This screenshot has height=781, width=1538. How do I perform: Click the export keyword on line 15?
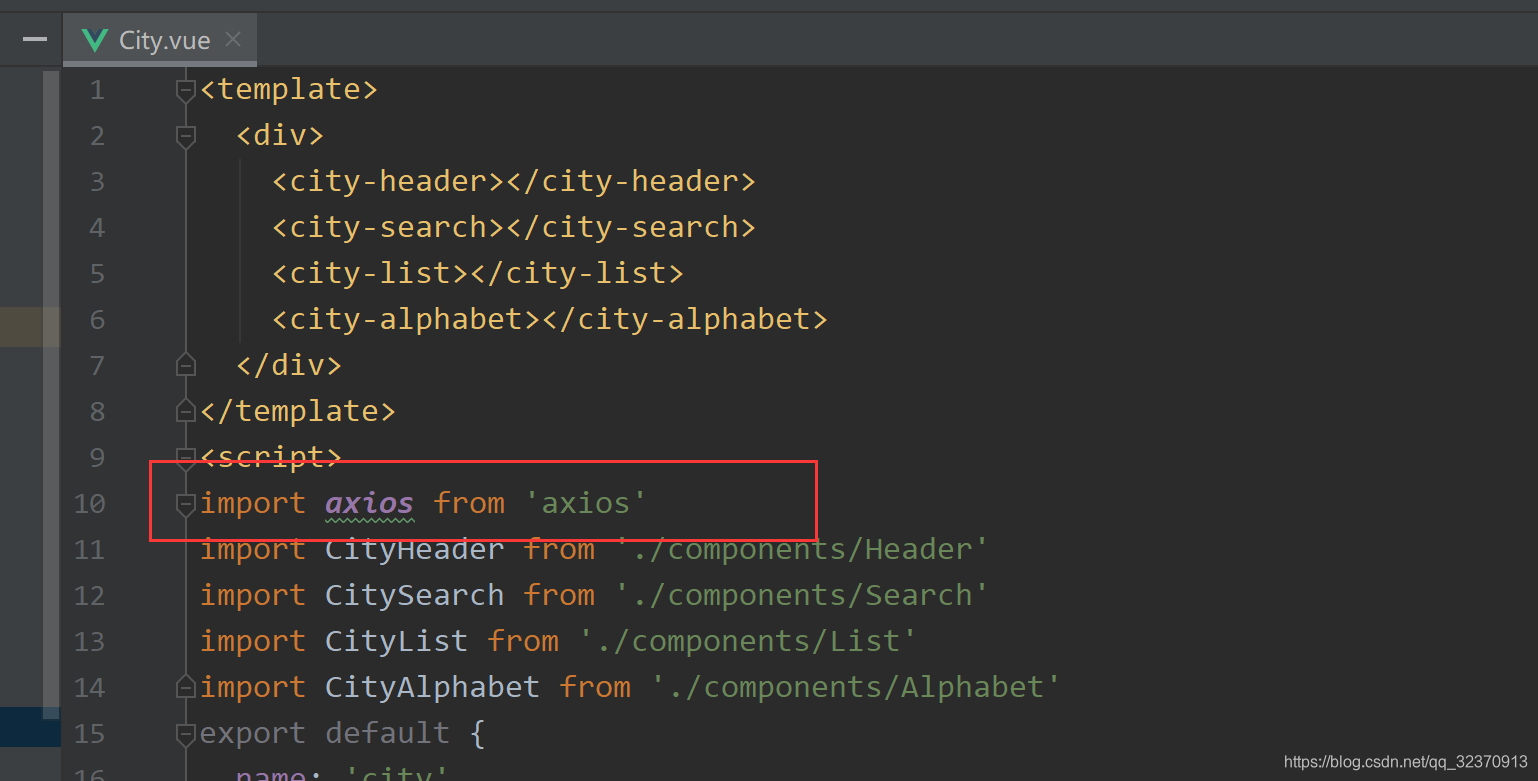pyautogui.click(x=253, y=733)
